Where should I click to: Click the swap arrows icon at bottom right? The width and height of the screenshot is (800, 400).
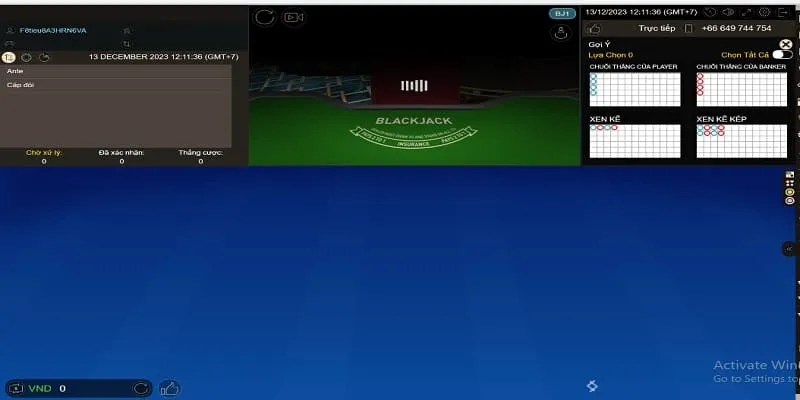coord(592,386)
